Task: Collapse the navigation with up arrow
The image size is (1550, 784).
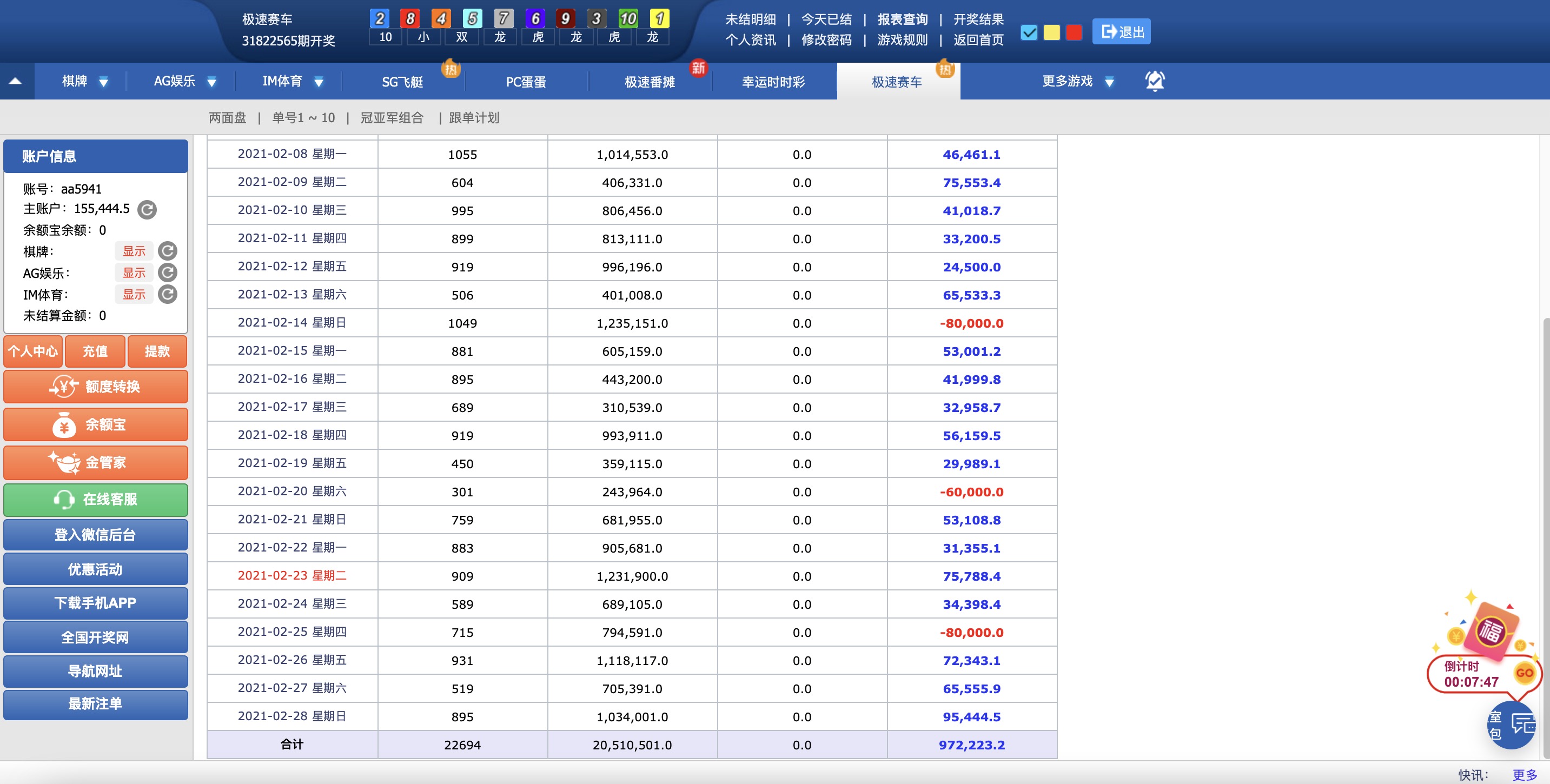Action: click(16, 81)
